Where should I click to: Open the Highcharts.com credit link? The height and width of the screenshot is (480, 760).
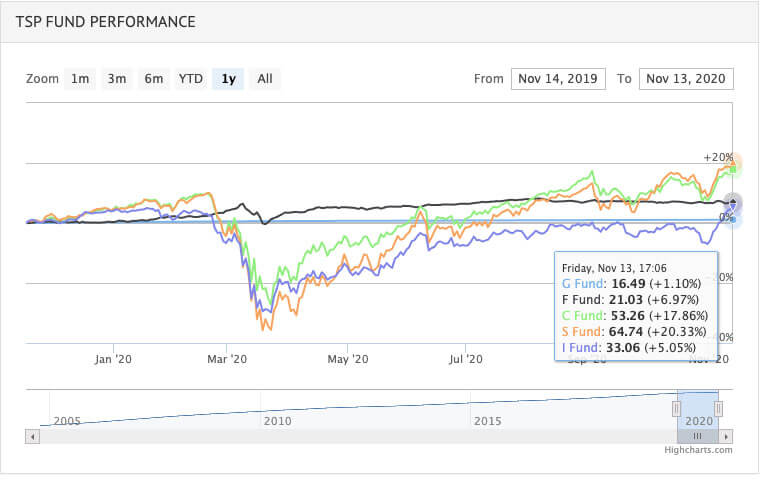click(x=698, y=450)
